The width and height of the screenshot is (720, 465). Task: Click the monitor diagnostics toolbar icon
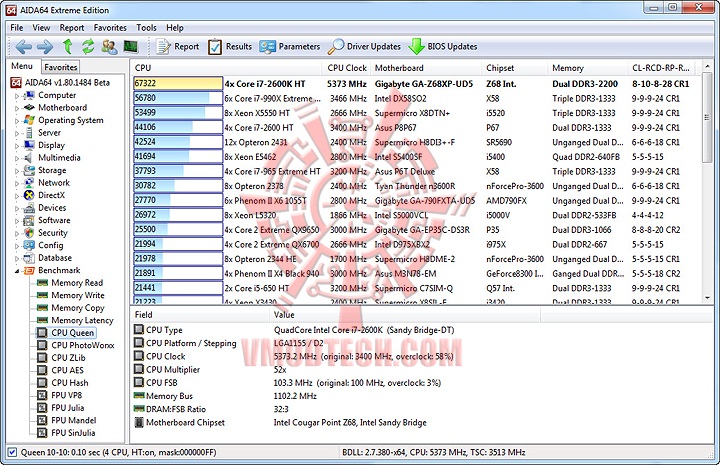tap(131, 46)
